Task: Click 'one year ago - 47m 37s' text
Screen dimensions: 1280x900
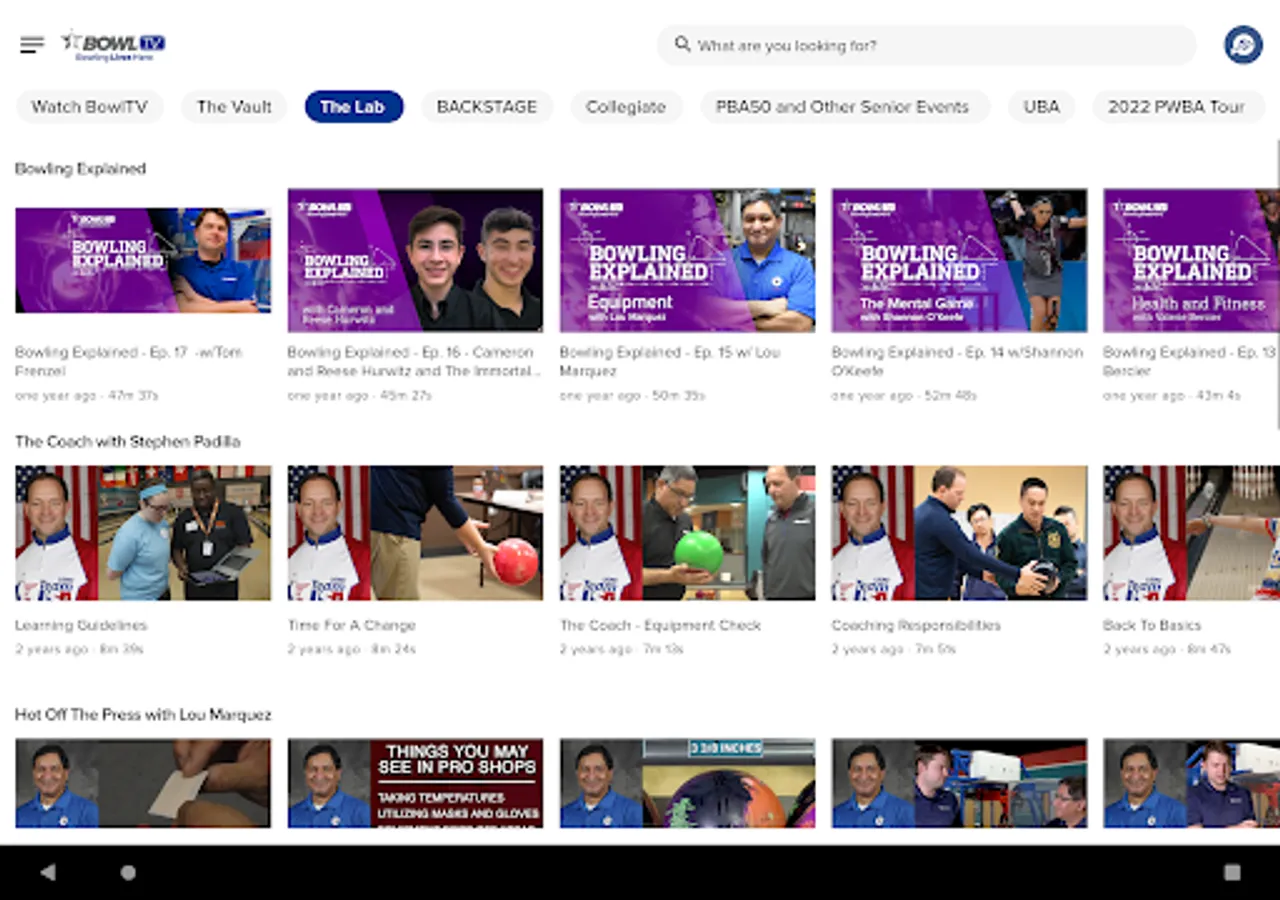Action: click(87, 396)
